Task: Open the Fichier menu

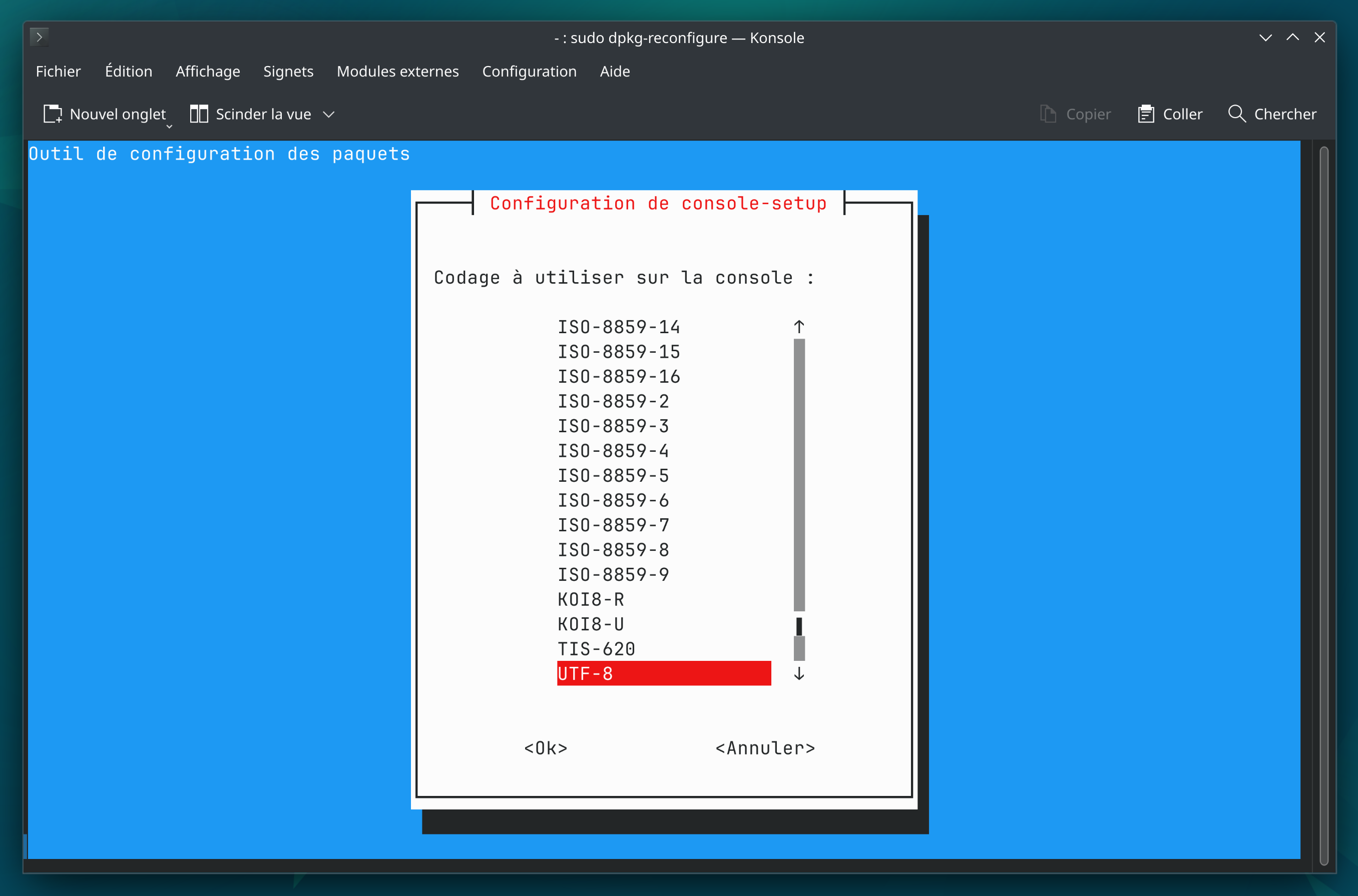Action: (59, 72)
